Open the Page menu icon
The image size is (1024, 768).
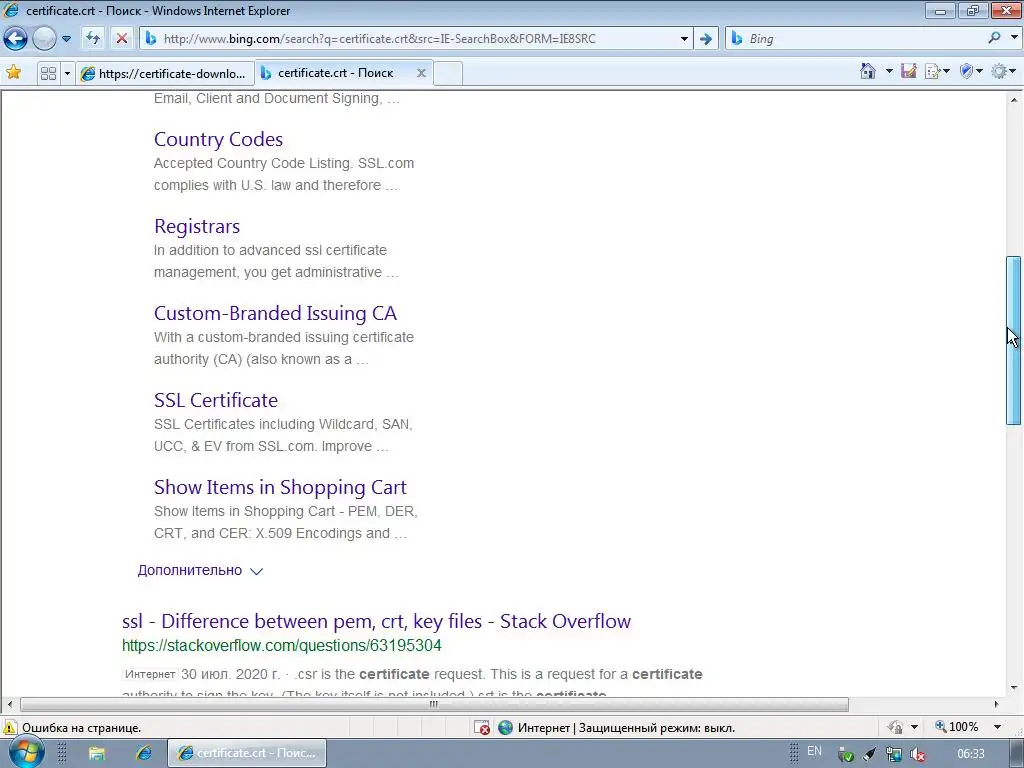[936, 71]
